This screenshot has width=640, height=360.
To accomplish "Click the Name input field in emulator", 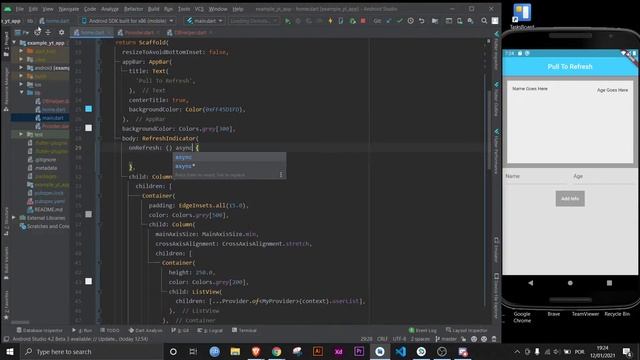I will pos(536,176).
